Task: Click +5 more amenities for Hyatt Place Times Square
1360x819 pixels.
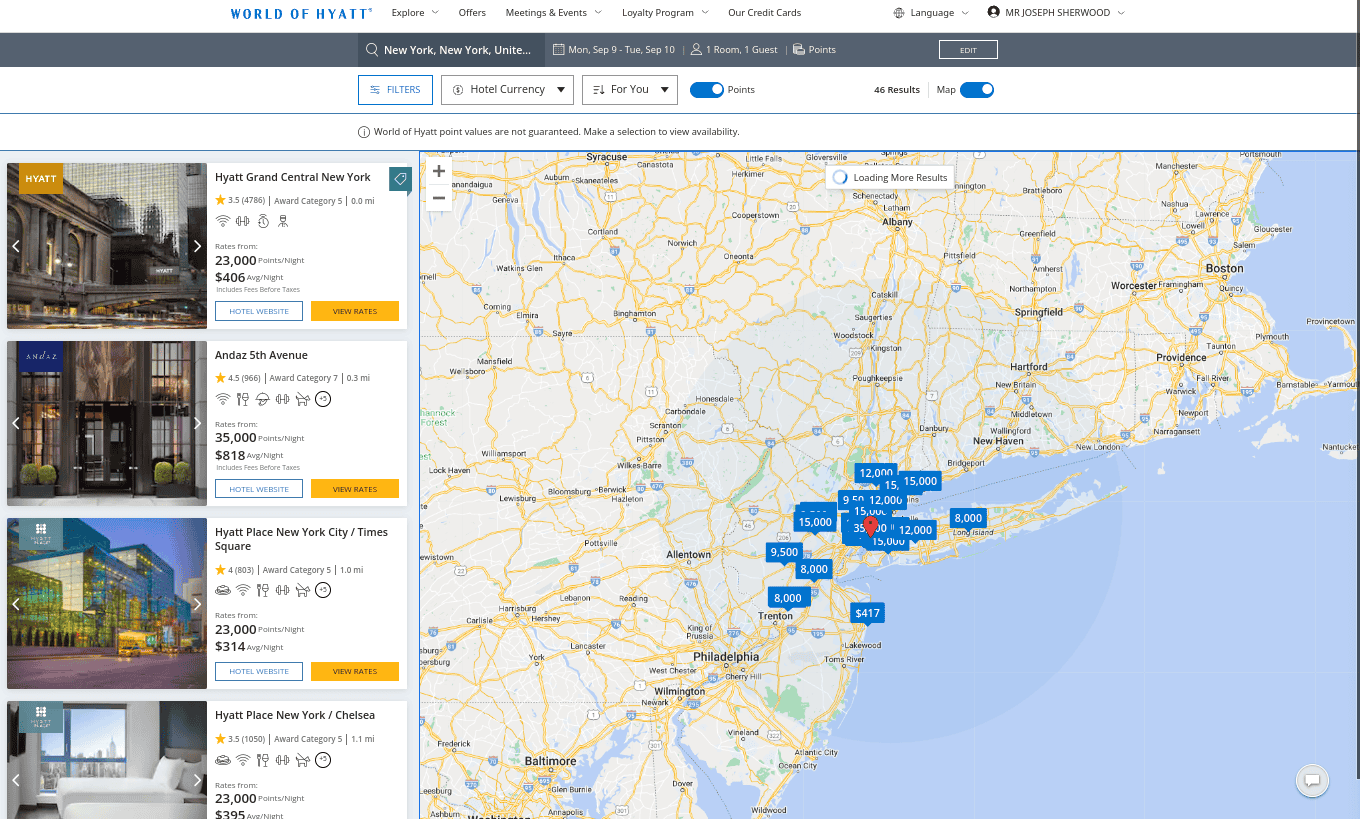Action: [322, 590]
